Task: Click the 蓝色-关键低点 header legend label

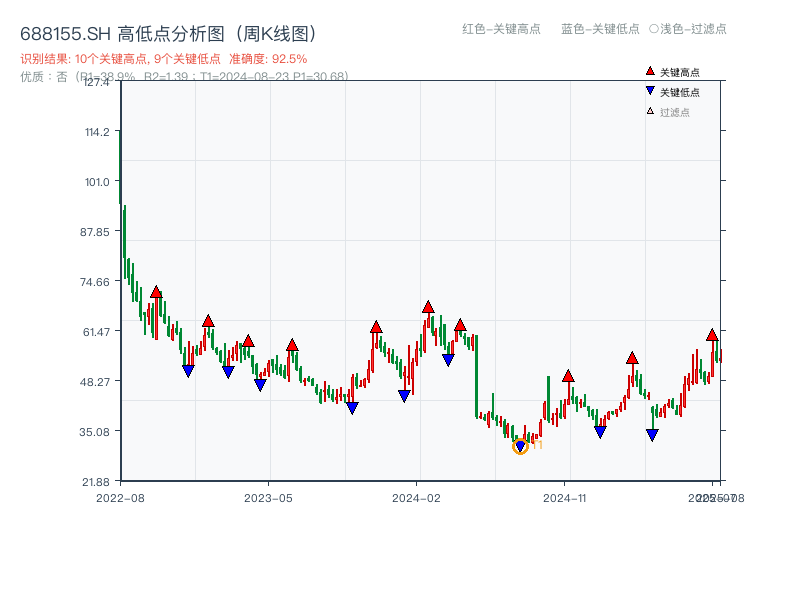Action: [x=600, y=29]
